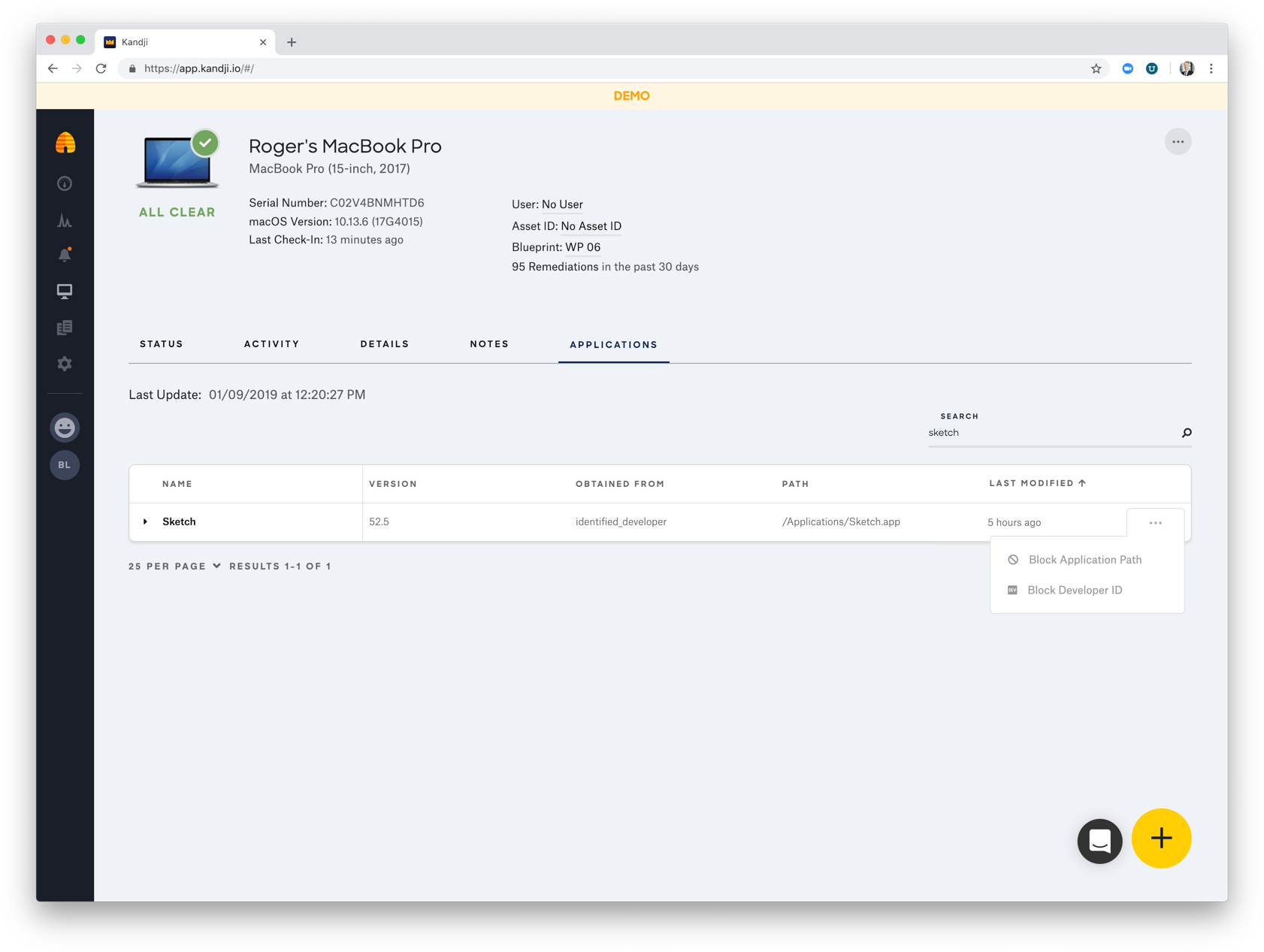Select the Applications tab
1264x952 pixels.
[613, 345]
